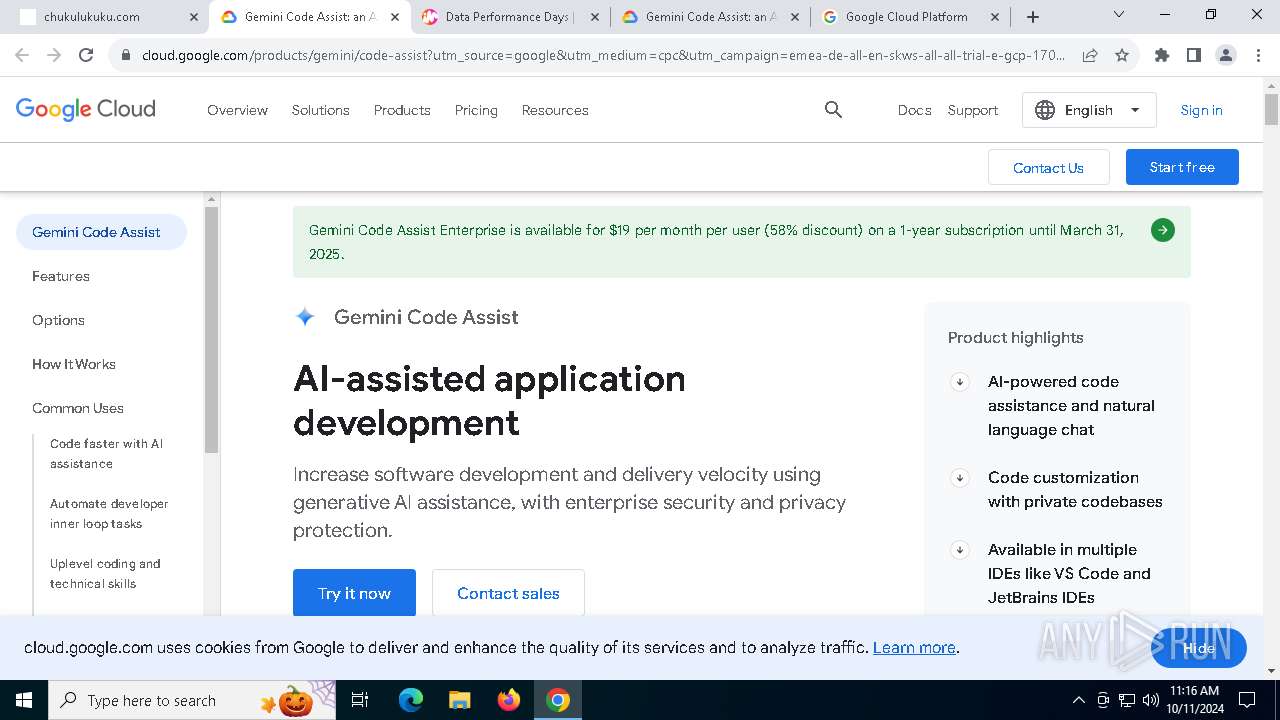Open the Chrome profile avatar icon
The width and height of the screenshot is (1280, 720).
pos(1226,56)
